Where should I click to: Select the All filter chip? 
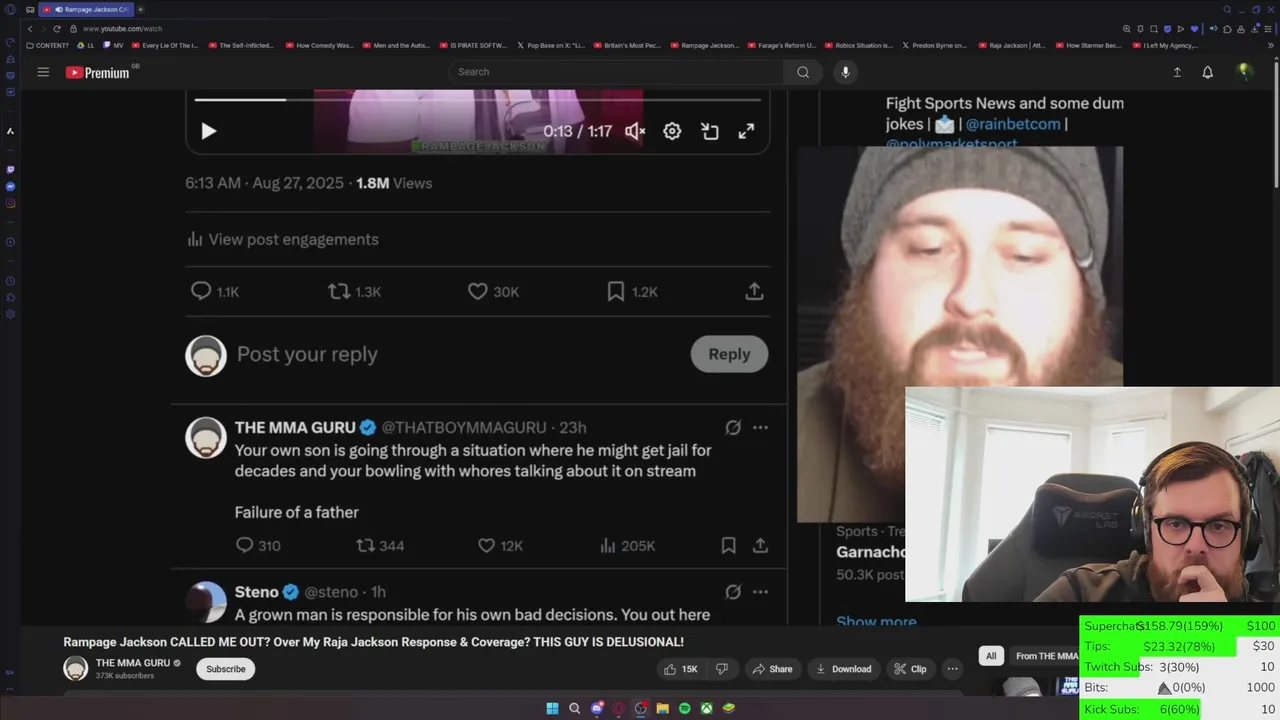coord(991,656)
